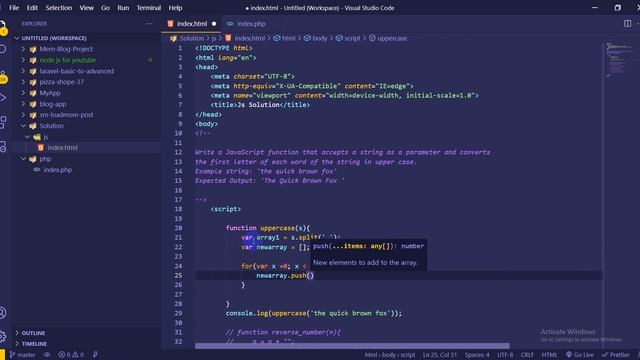640x360 pixels.
Task: Click the Solution folder icon in breadcrumb
Action: click(x=173, y=38)
